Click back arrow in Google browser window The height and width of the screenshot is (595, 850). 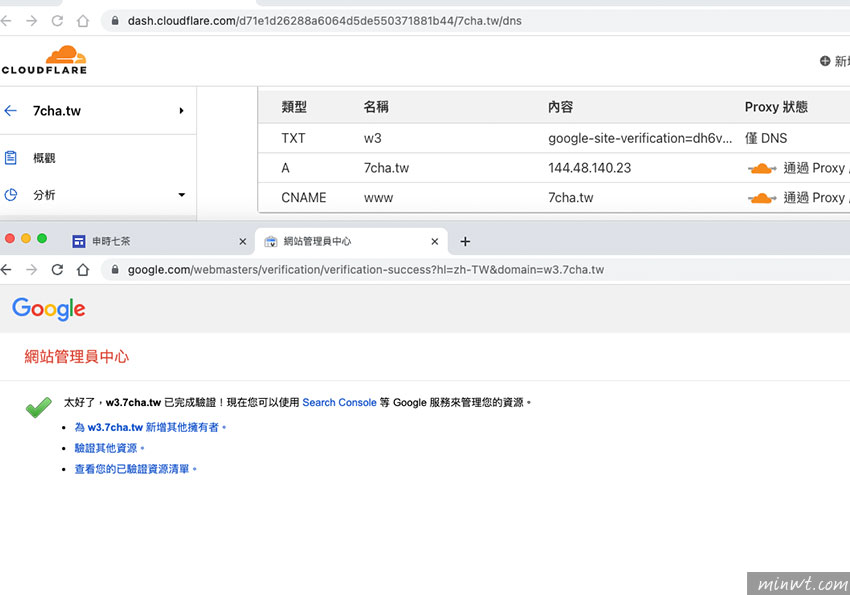6,270
